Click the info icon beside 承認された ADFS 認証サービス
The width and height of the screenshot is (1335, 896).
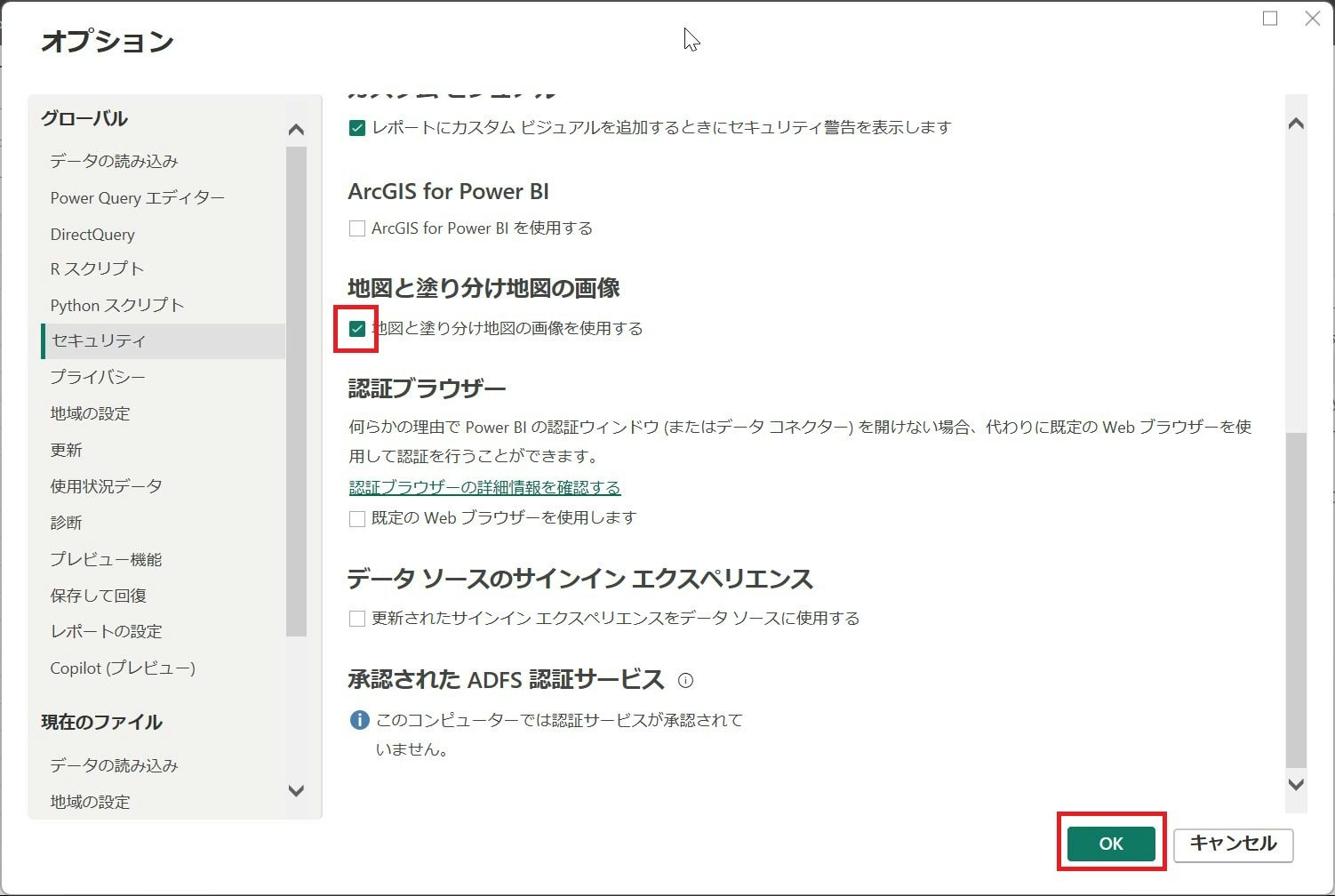(685, 681)
